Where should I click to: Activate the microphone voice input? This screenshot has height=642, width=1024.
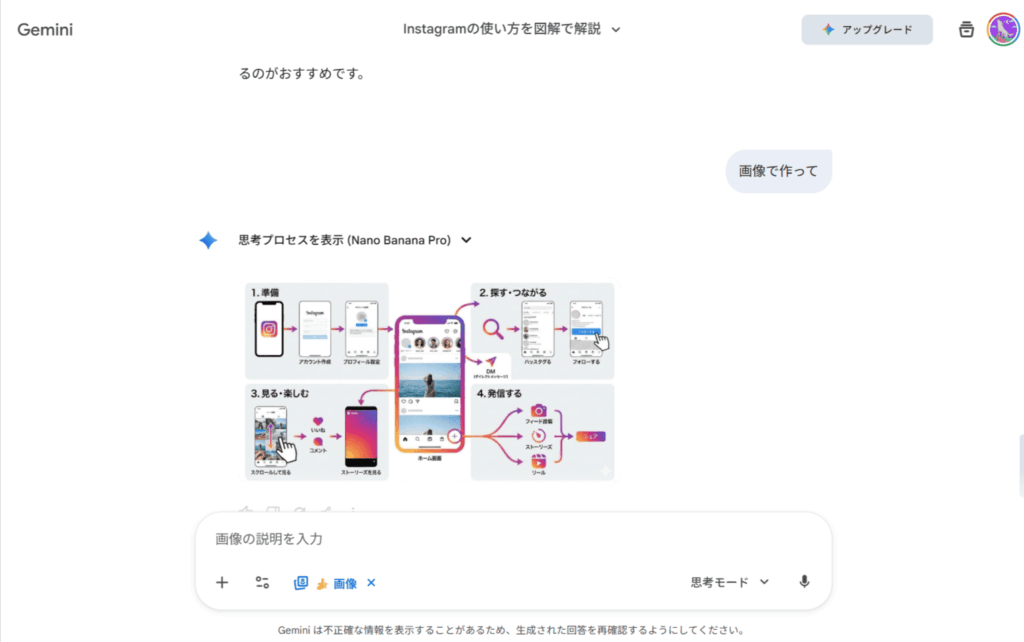click(x=804, y=582)
